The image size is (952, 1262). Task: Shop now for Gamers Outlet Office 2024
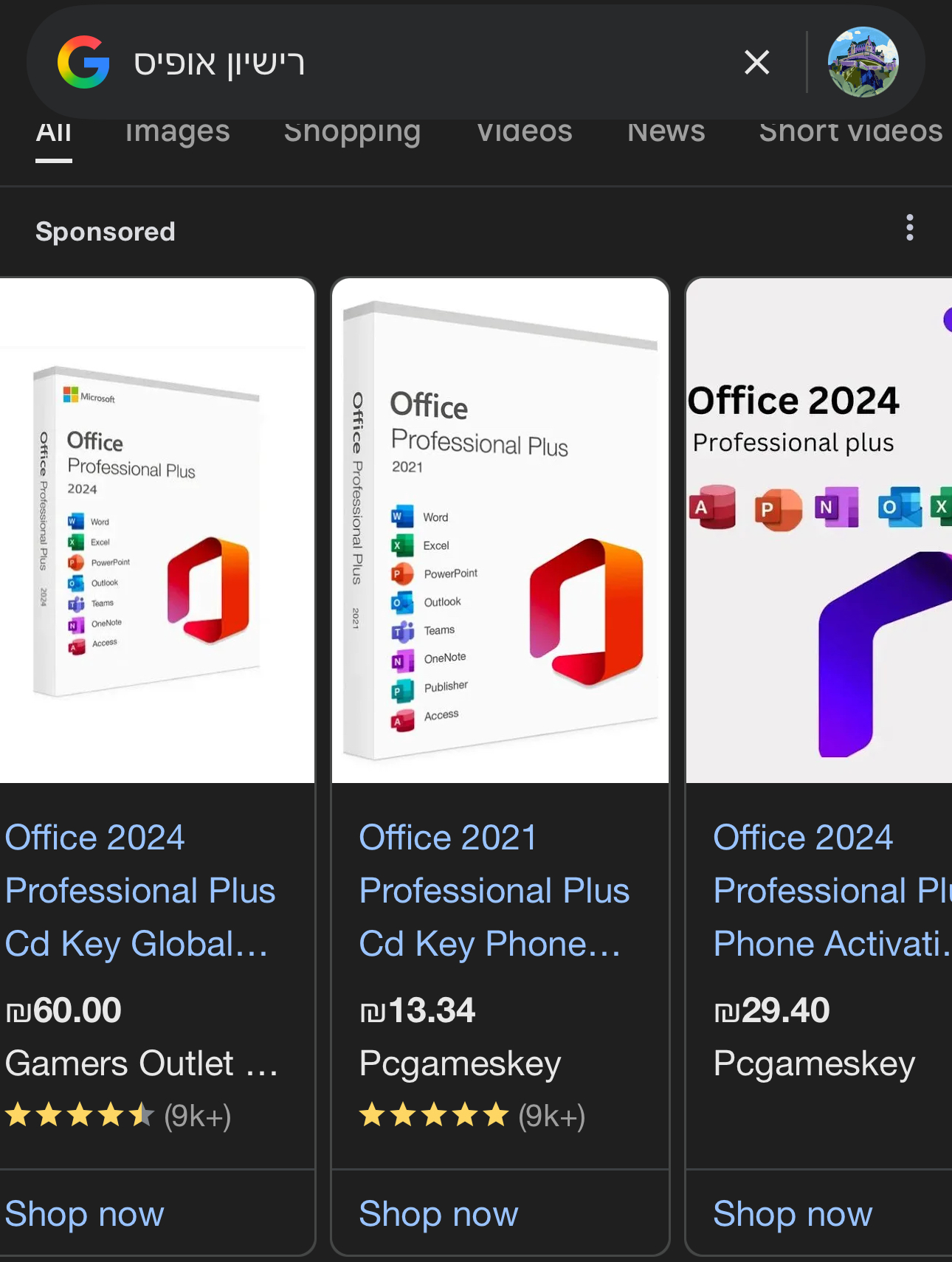(85, 1214)
